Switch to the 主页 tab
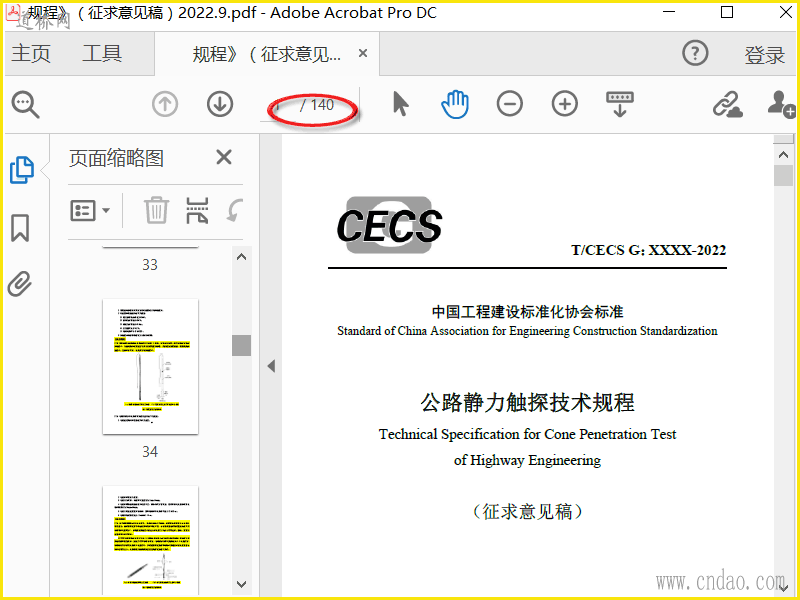800x600 pixels. [x=31, y=54]
